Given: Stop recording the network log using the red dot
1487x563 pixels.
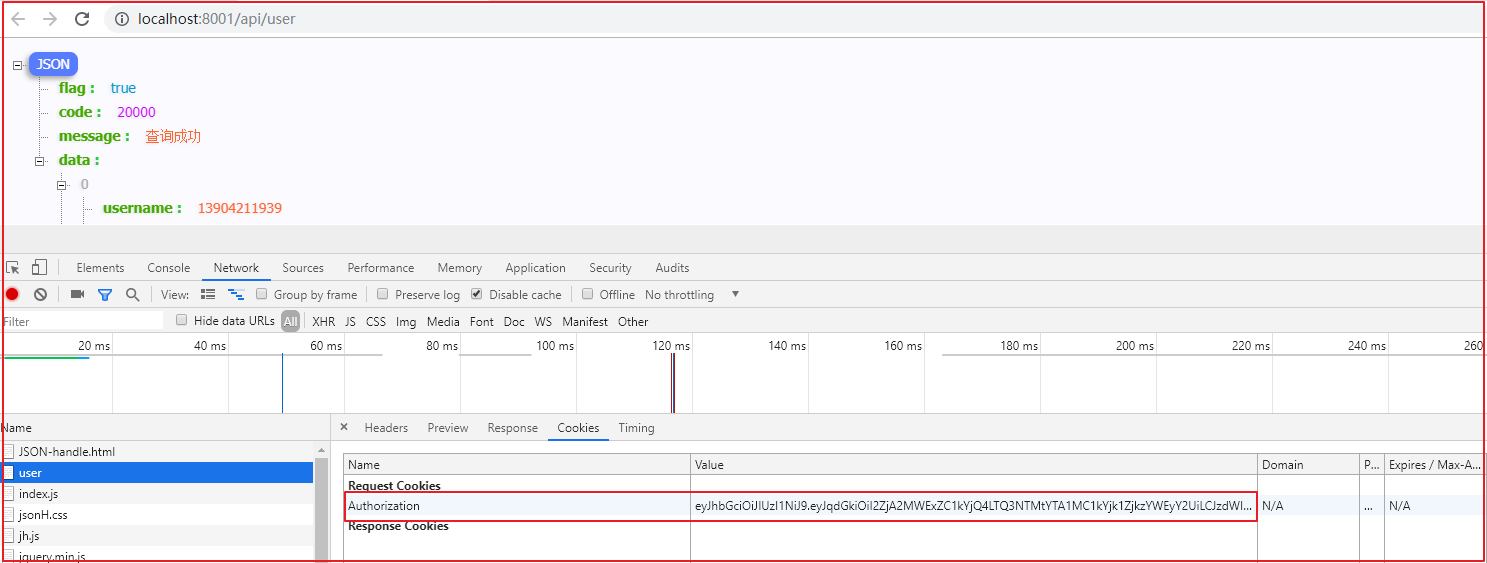Looking at the screenshot, I should click(12, 294).
